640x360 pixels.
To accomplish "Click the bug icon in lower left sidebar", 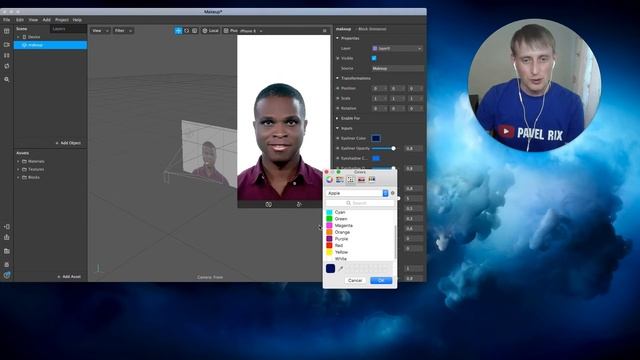I will coord(7,264).
